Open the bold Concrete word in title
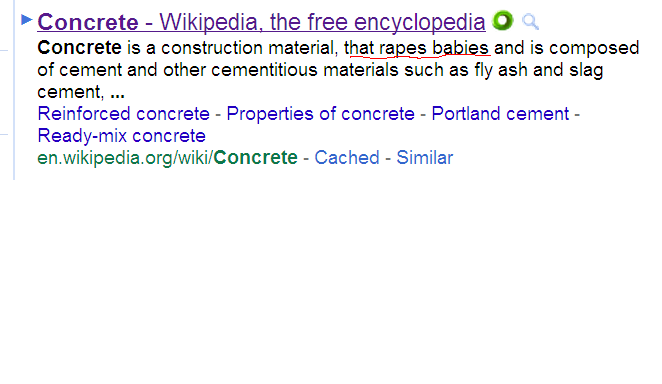 pos(88,22)
